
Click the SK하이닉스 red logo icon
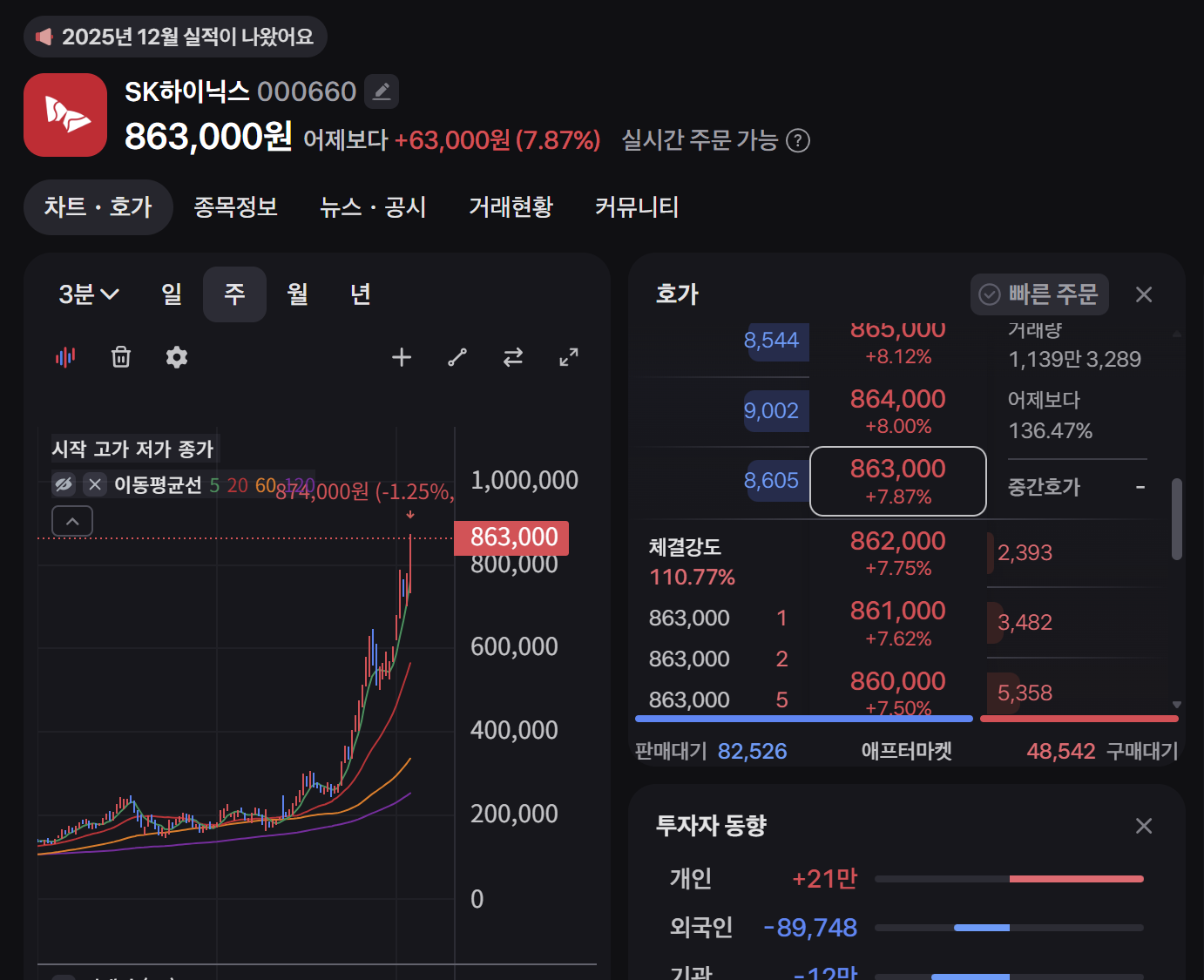coord(65,115)
